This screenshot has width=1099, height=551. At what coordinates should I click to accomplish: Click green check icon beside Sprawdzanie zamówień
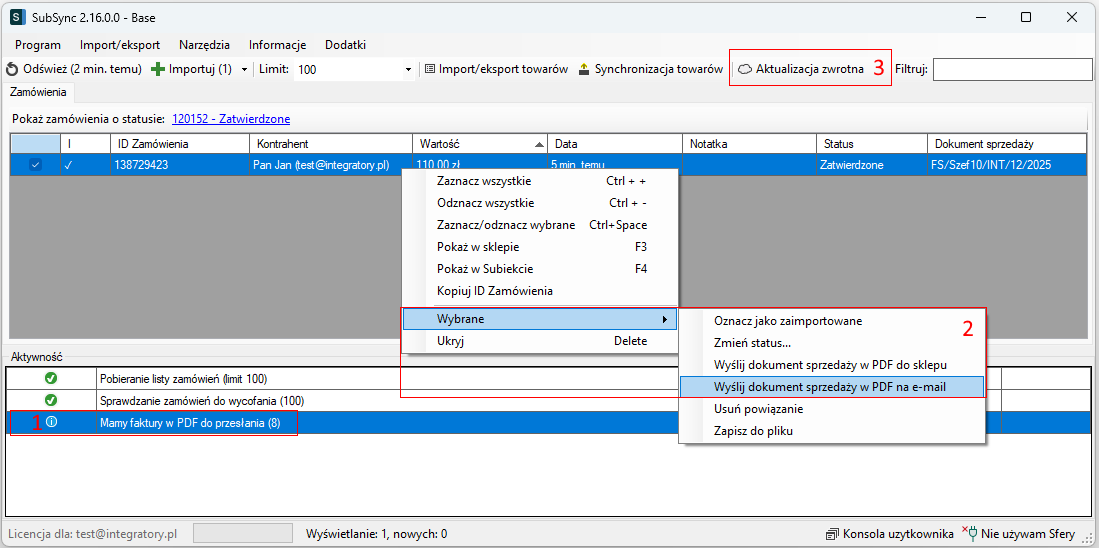(50, 400)
